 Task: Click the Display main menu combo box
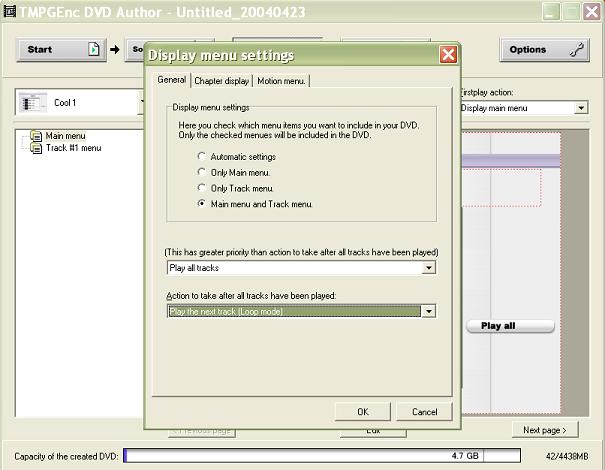(x=524, y=108)
